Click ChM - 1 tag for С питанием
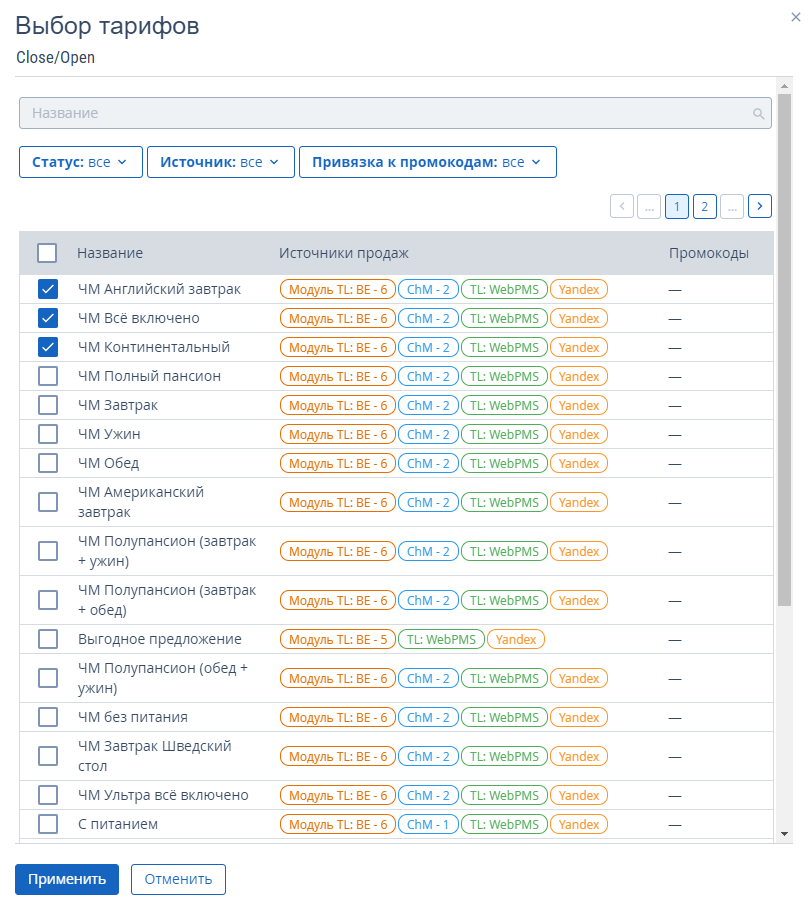 [428, 825]
